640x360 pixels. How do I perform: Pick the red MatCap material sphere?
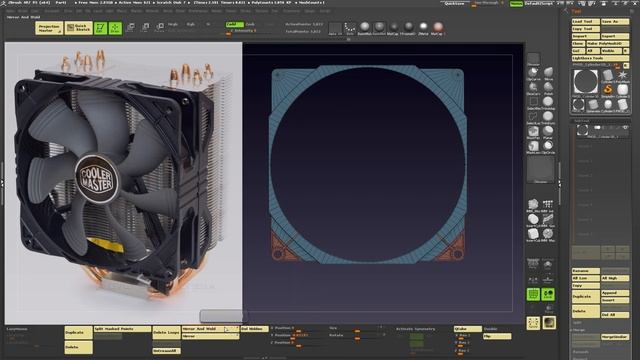(x=438, y=28)
